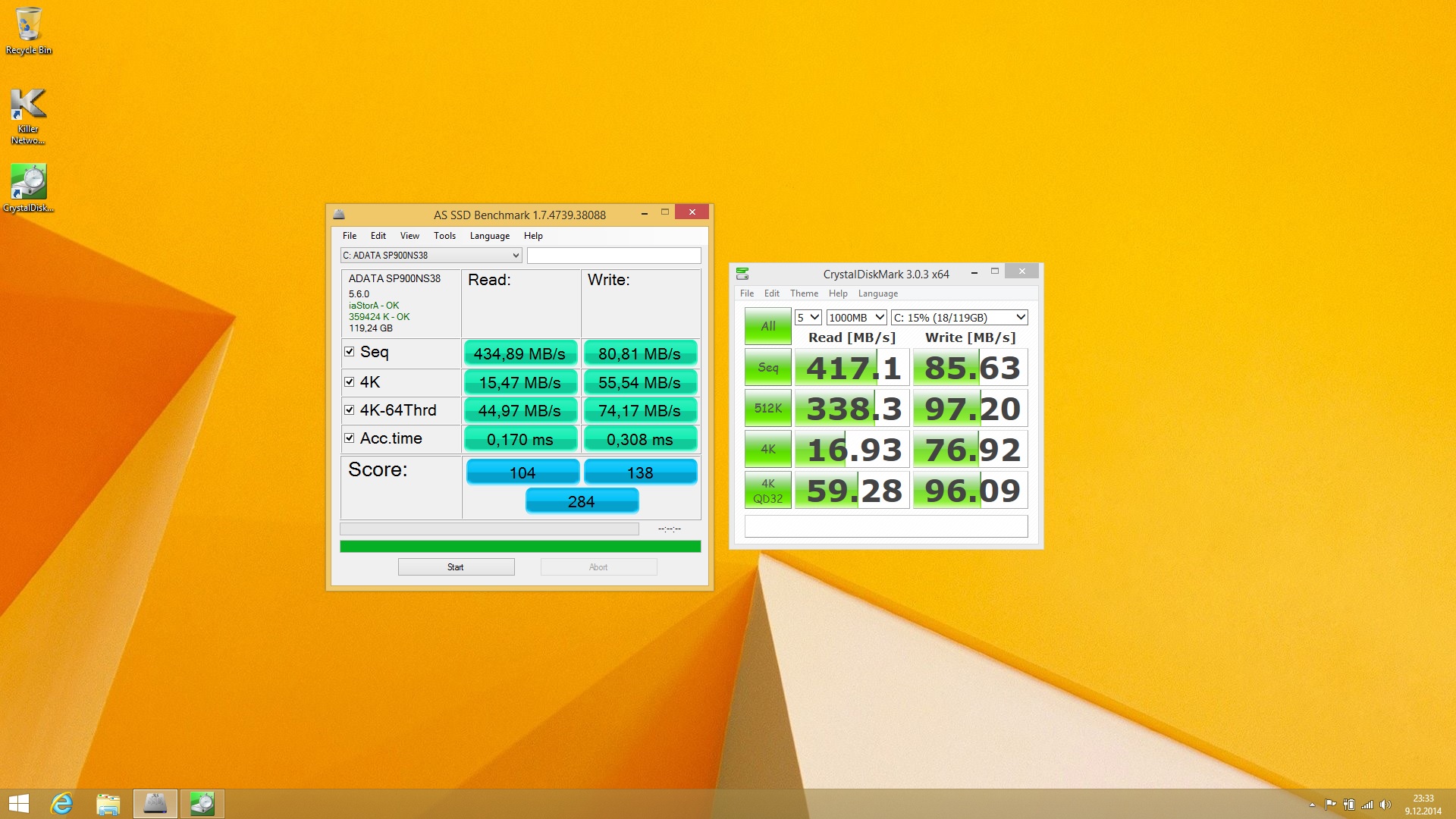
Task: Click CrystalDiskMark 4K QD32 write value 96.09
Action: [x=971, y=491]
